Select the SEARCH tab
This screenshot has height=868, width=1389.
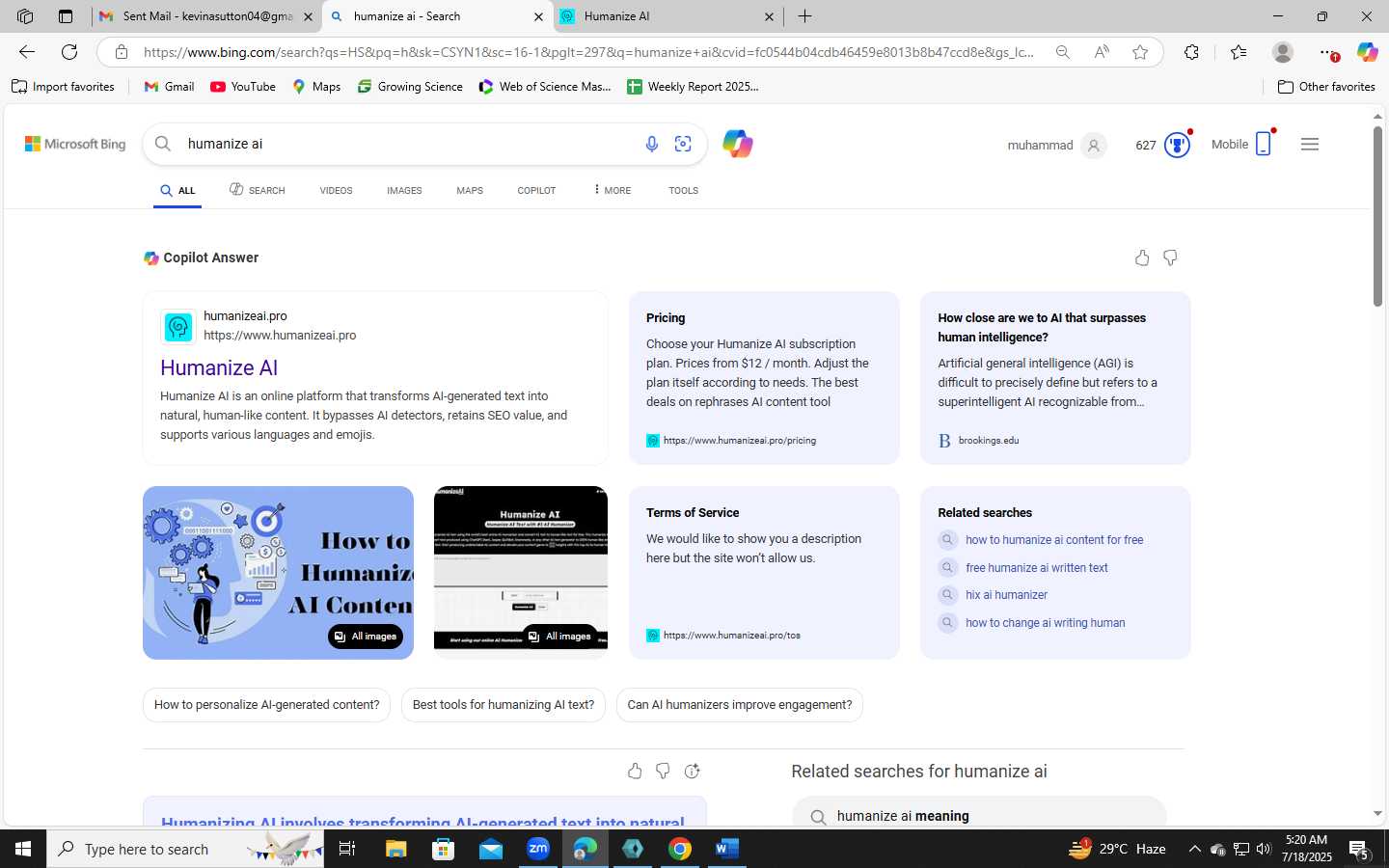coord(258,190)
